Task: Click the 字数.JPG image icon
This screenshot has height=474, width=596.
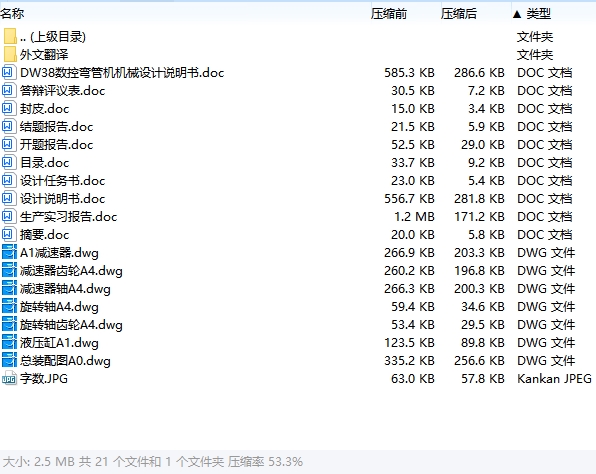Action: [9, 379]
